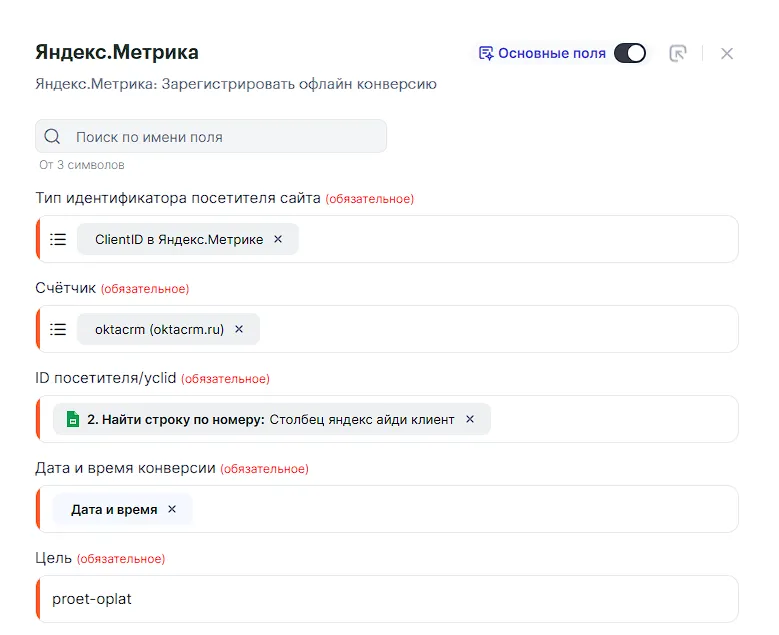Open list icon in the Счётчик field
The width and height of the screenshot is (779, 635).
[59, 329]
